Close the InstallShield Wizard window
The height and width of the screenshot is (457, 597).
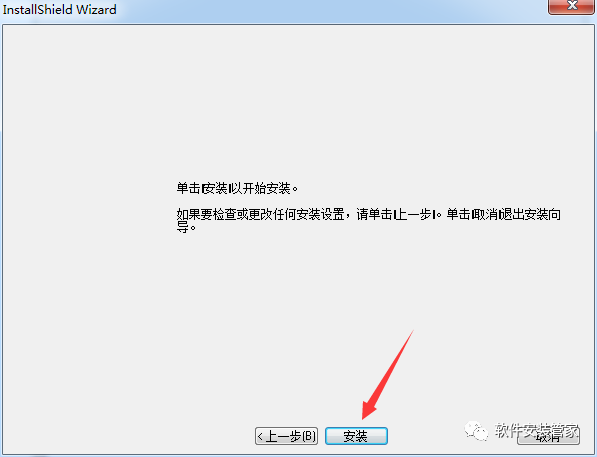point(571,6)
